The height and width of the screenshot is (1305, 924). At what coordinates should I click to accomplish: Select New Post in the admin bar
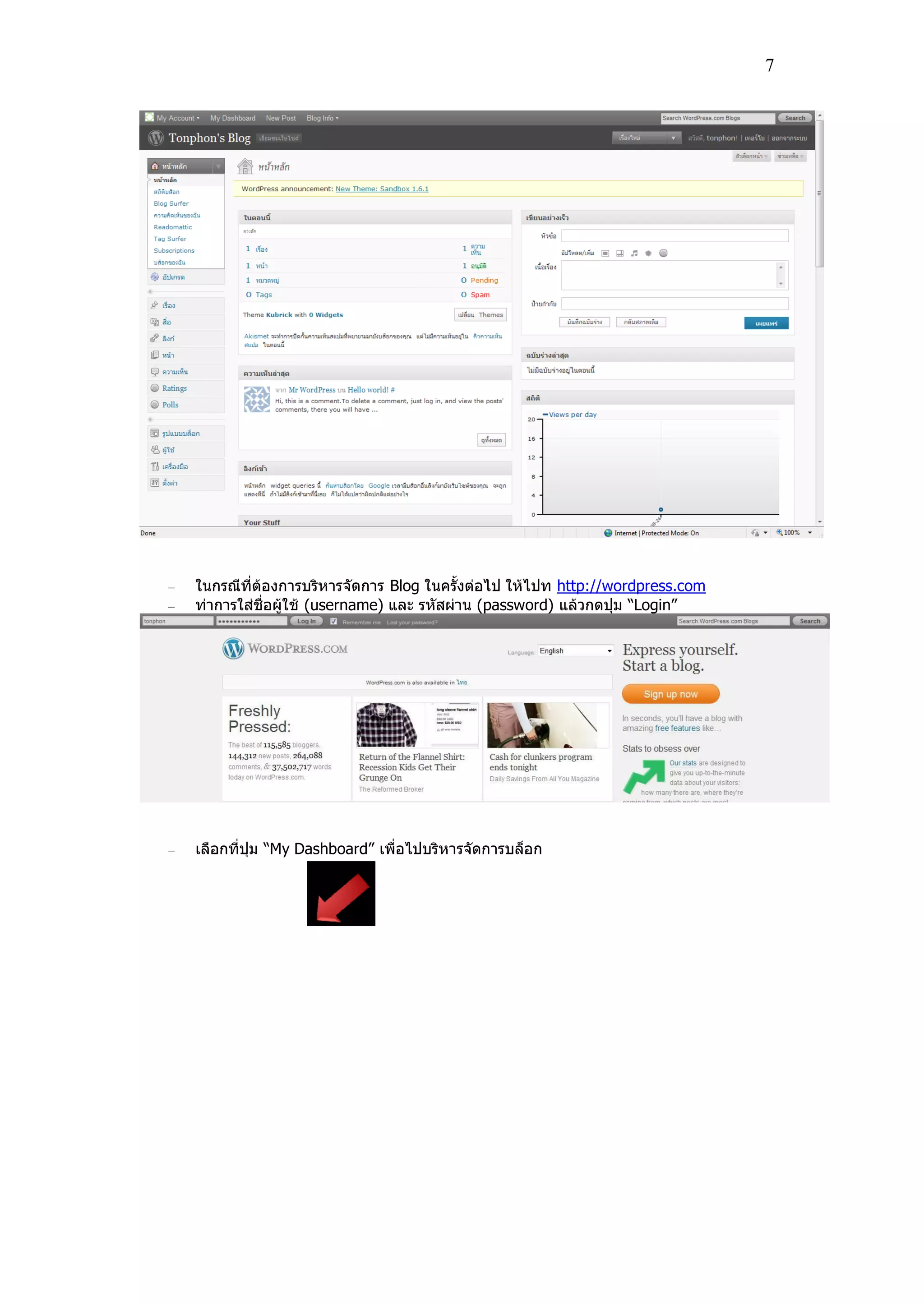click(x=281, y=118)
